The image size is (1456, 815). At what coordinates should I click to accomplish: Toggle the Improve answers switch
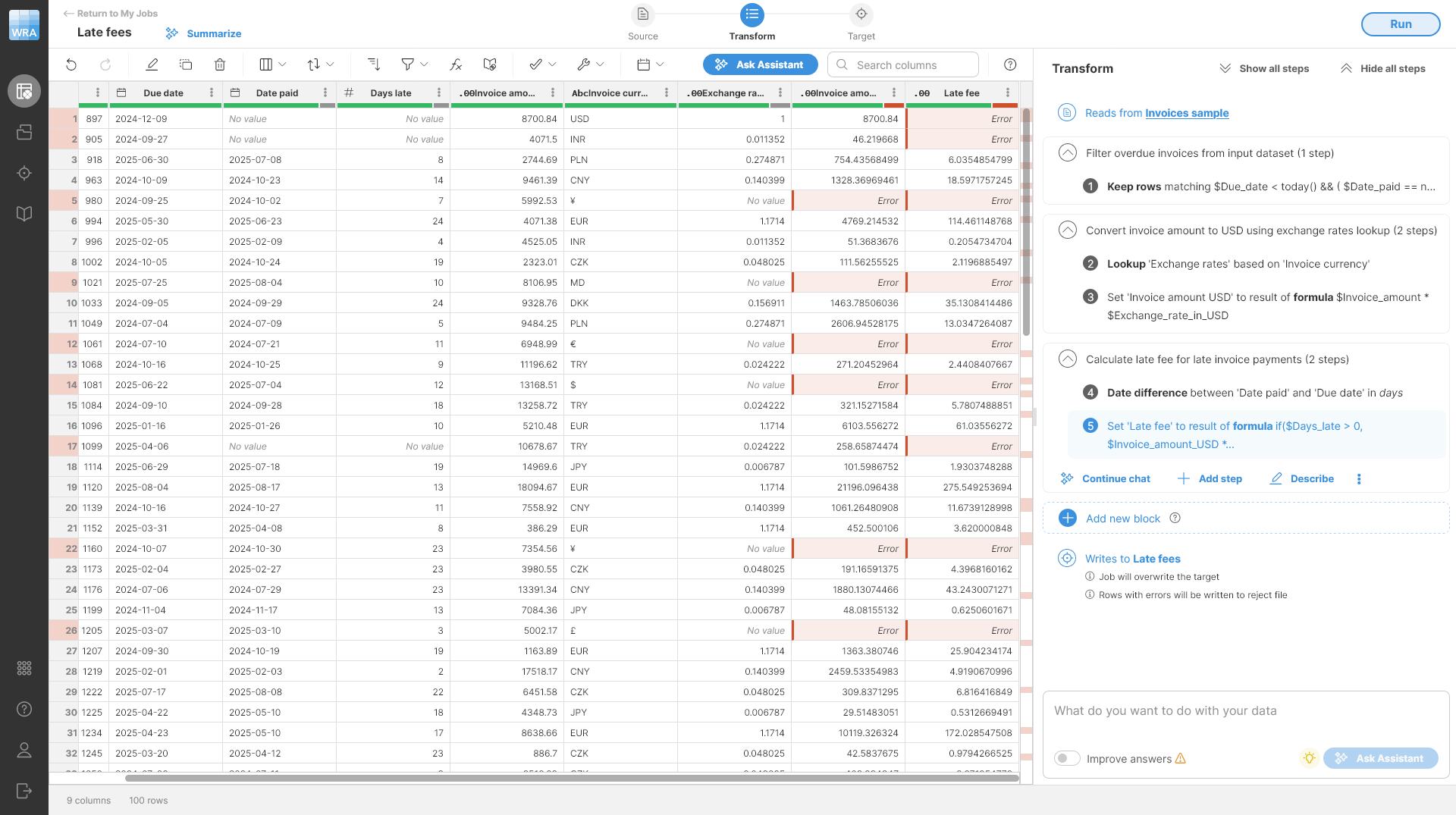[x=1067, y=758]
